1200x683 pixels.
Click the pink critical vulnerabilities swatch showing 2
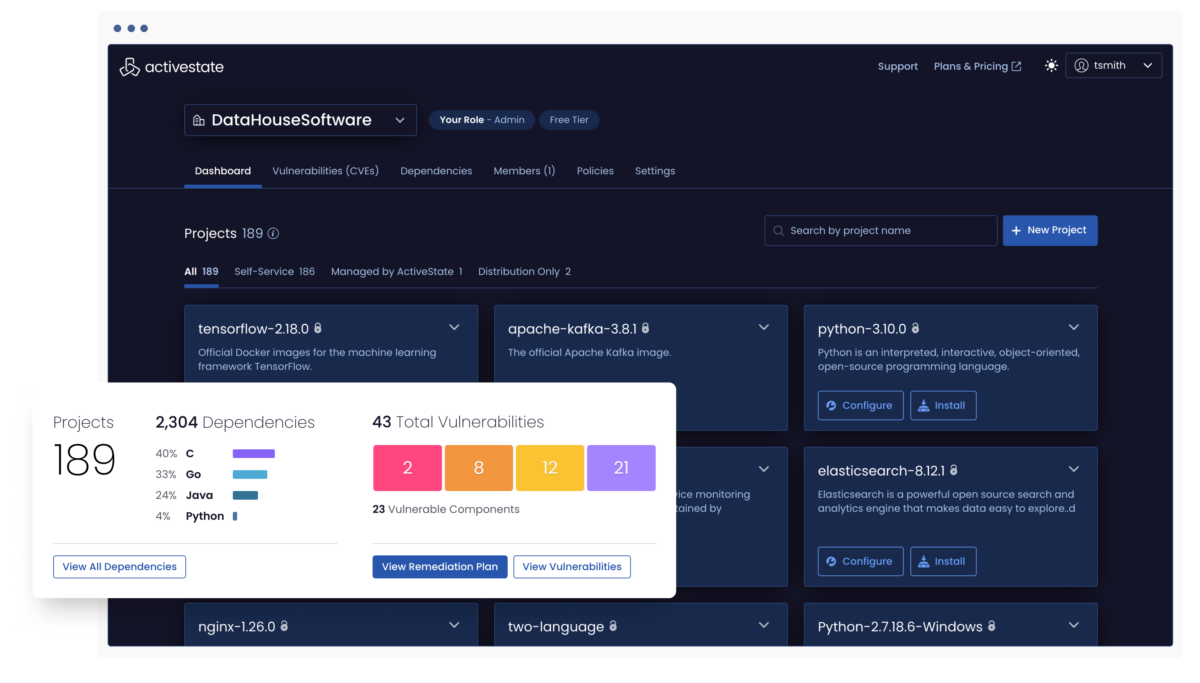click(x=407, y=467)
